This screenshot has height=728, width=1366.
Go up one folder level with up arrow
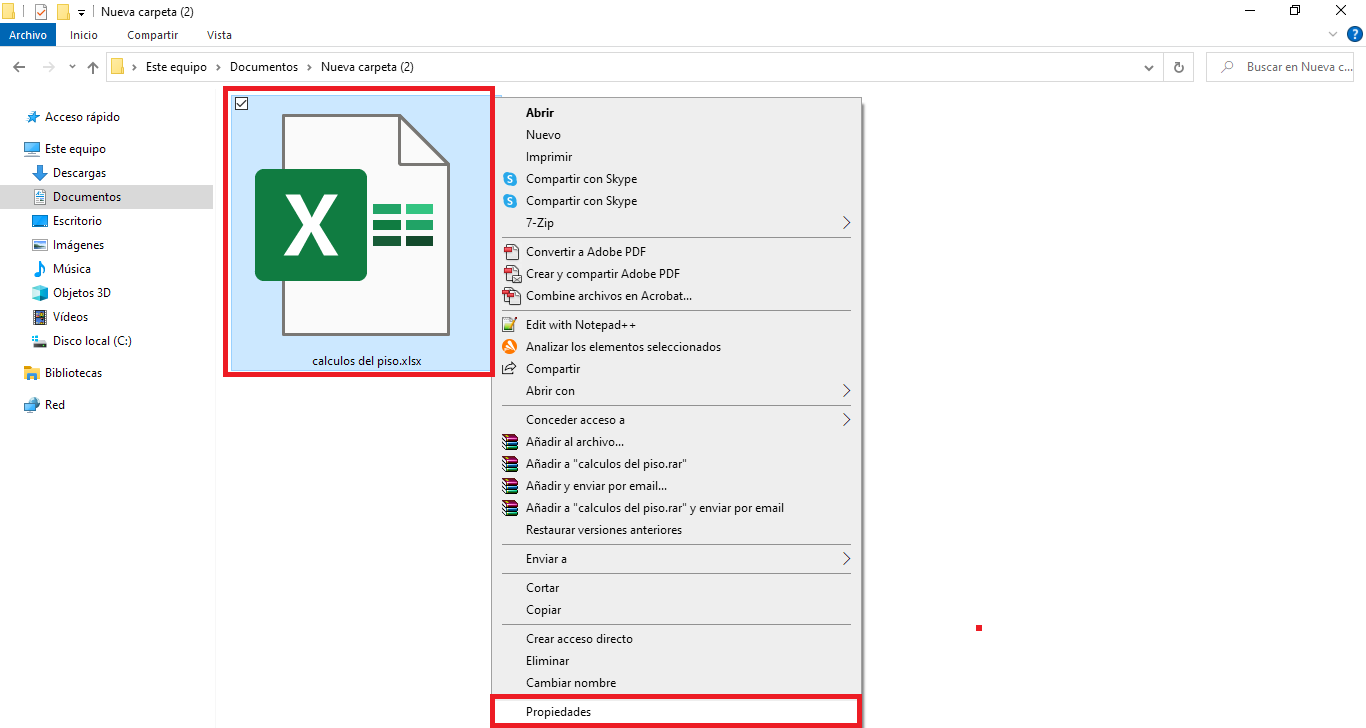93,67
